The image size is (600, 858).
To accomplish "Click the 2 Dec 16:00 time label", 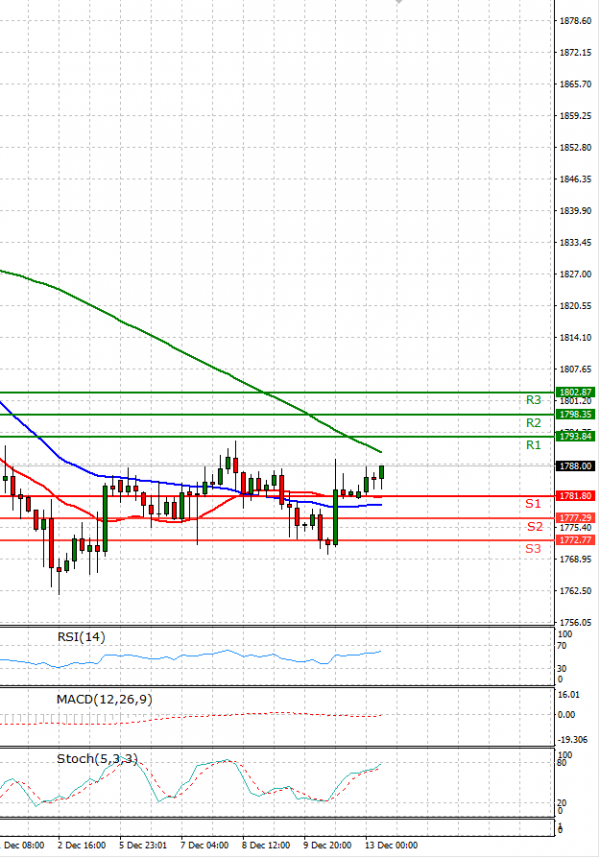I will 81,845.
